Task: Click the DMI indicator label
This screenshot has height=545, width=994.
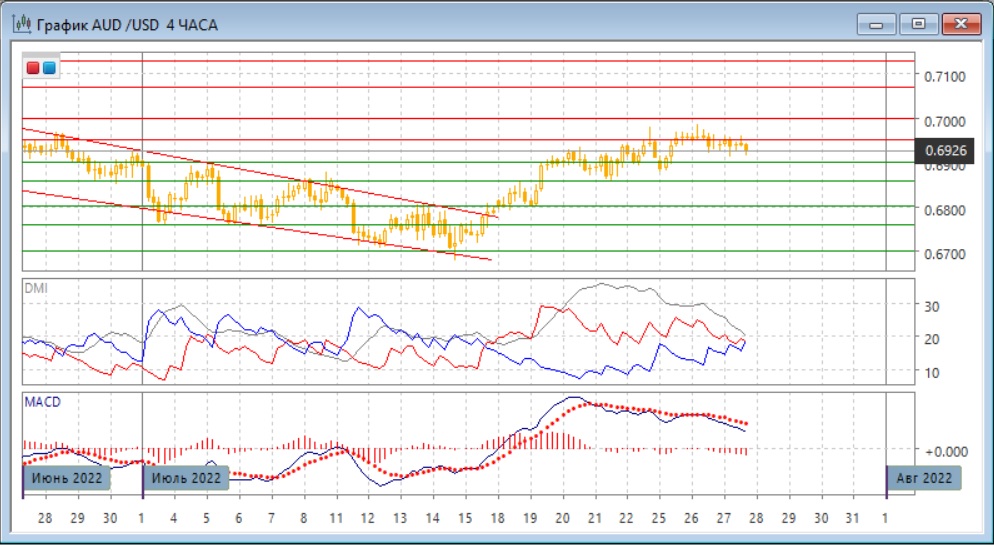Action: [35, 288]
